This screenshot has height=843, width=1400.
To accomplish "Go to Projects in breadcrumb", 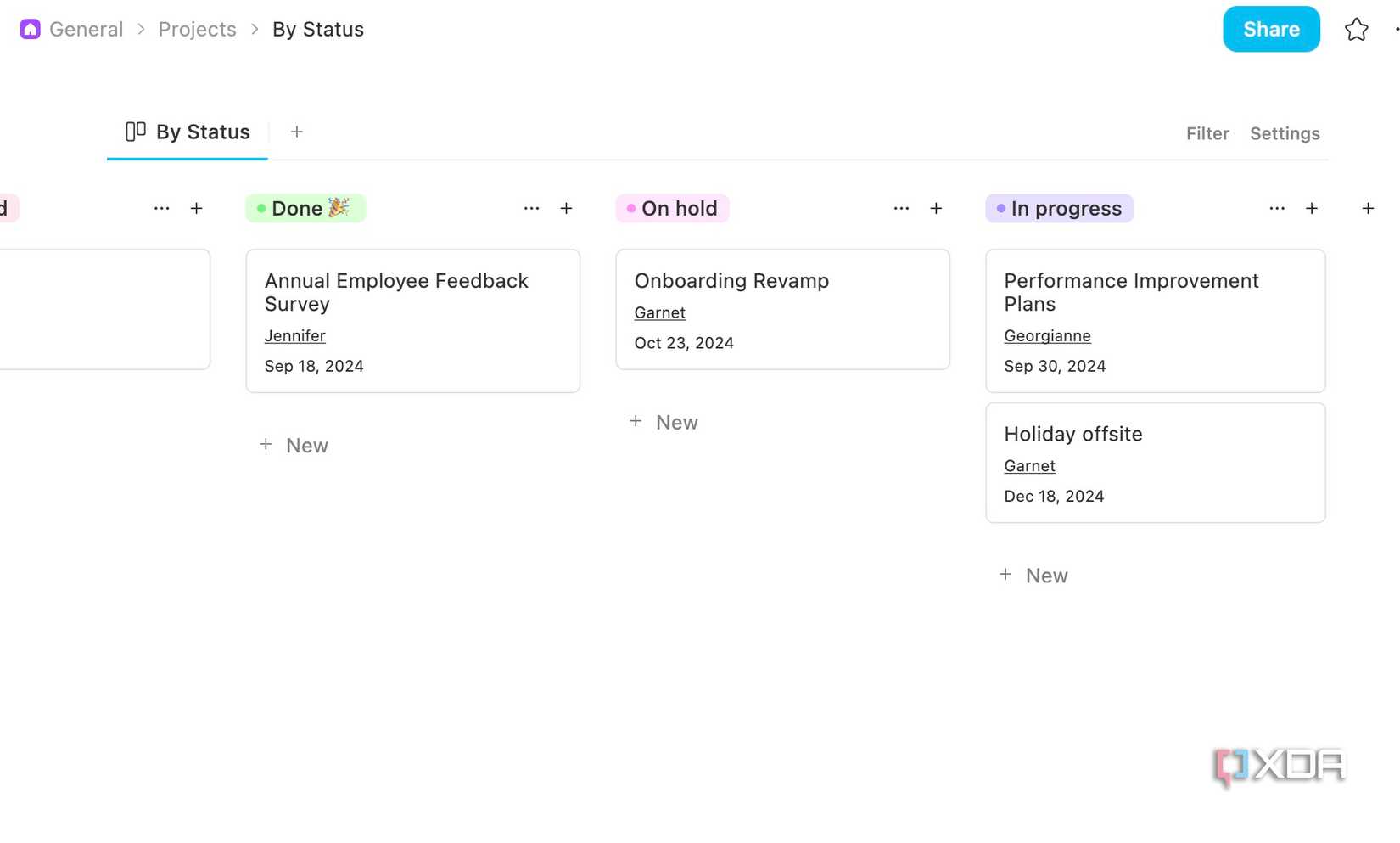I will 197,30.
